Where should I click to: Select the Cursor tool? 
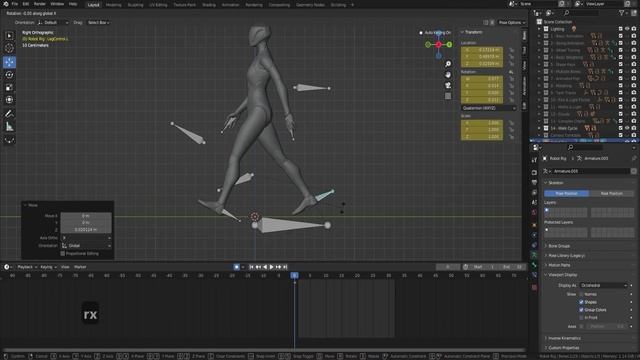9,48
